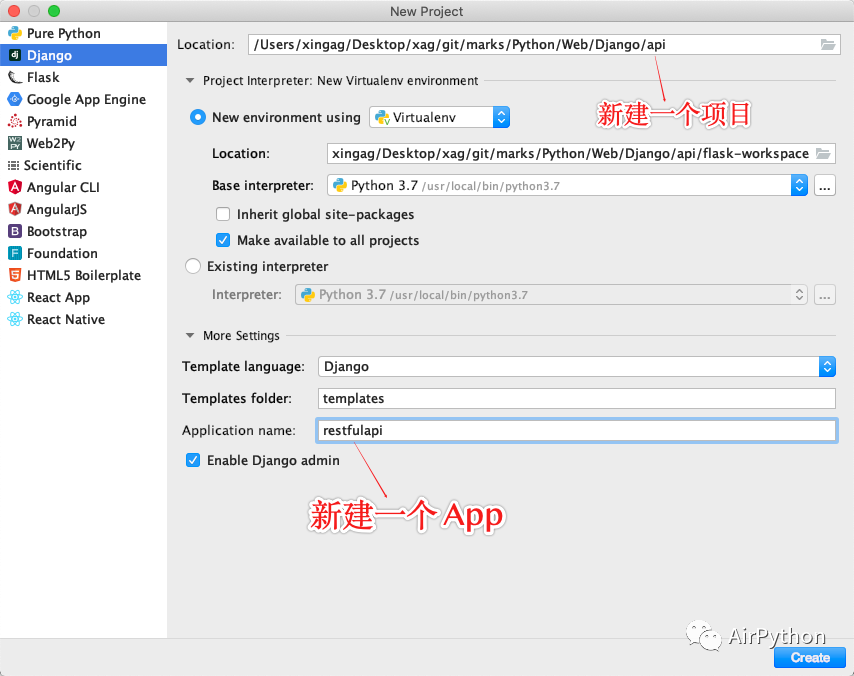854x676 pixels.
Task: Uncheck Make available to all projects
Action: pyautogui.click(x=223, y=240)
